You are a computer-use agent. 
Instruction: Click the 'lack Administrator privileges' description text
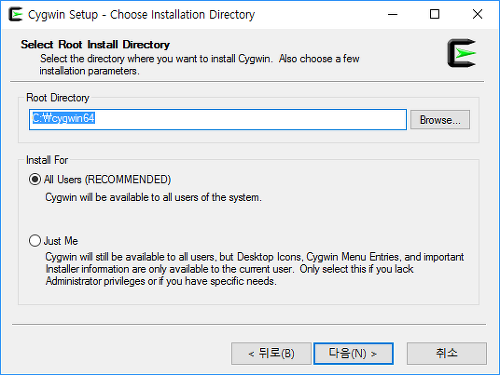coord(229,275)
